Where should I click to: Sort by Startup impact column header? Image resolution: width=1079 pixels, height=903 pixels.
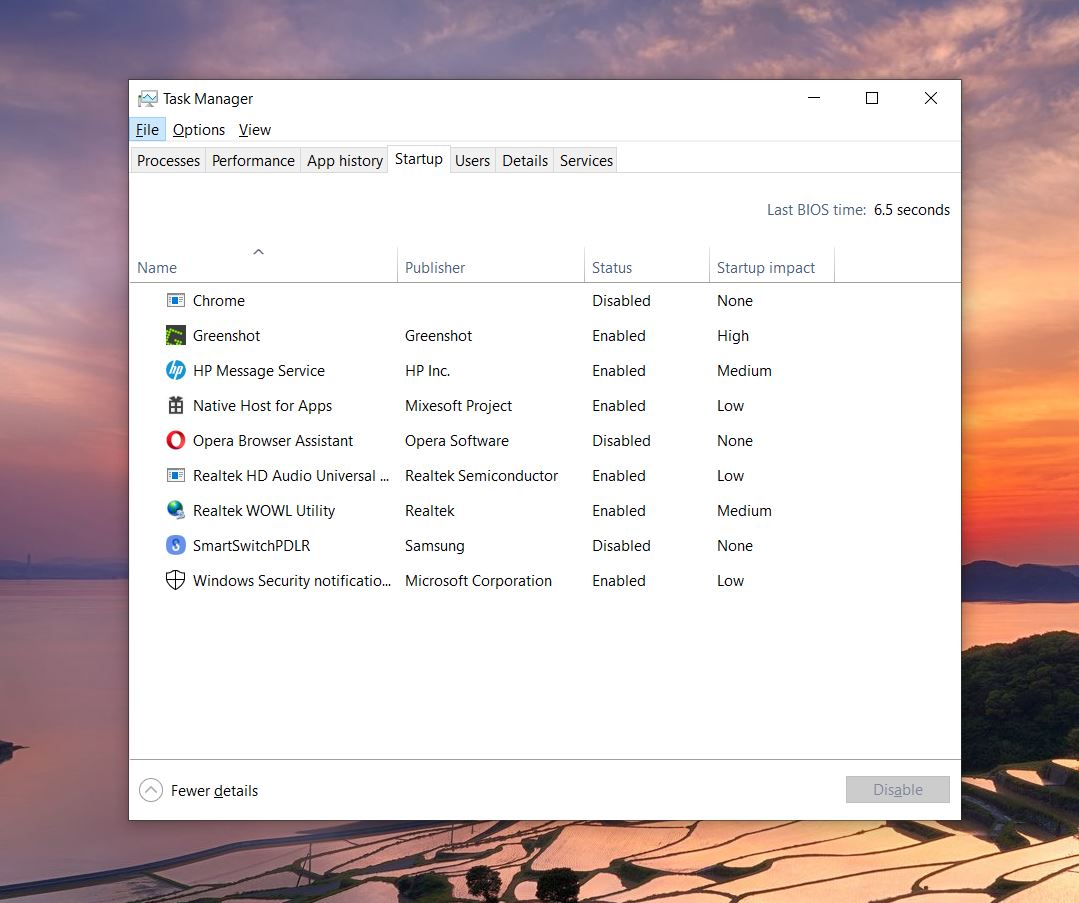(x=771, y=265)
